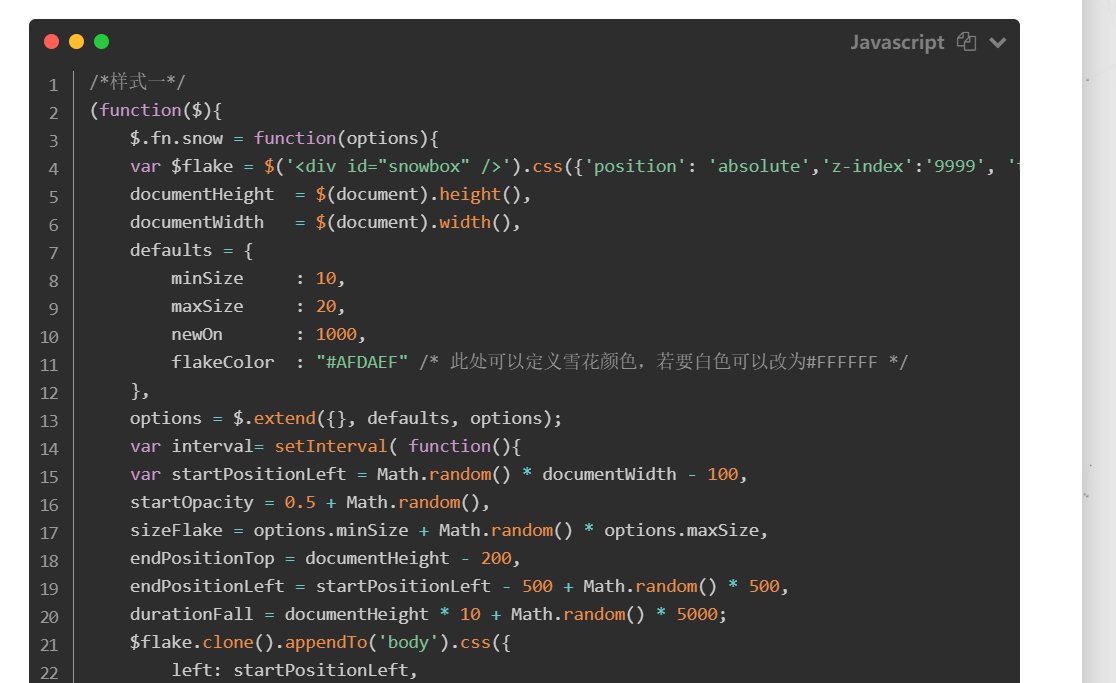Screen dimensions: 1116x683
Task: Click line number 12 in gutter
Action: point(49,393)
